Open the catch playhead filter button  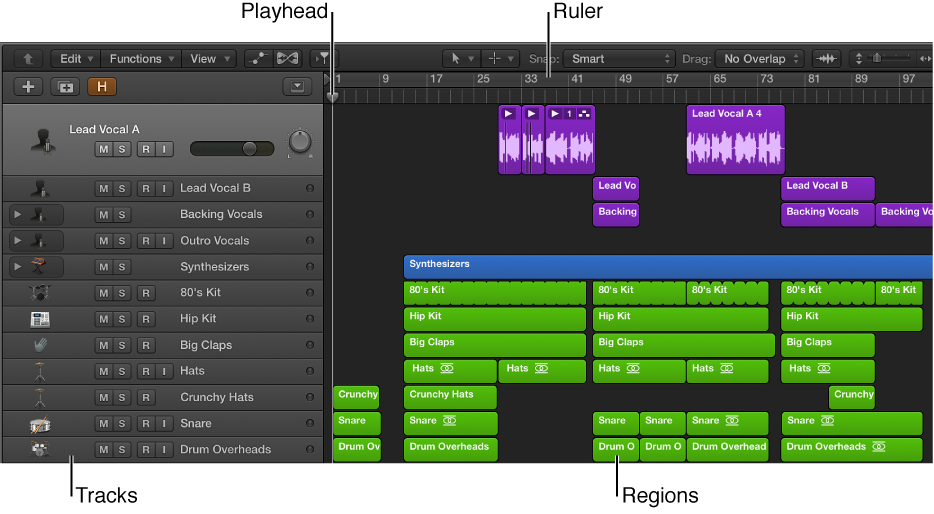[323, 58]
